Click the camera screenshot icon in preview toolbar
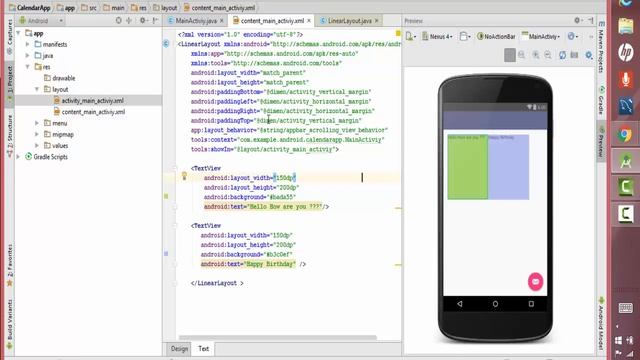Screen dimensions: 640x360 click(574, 55)
